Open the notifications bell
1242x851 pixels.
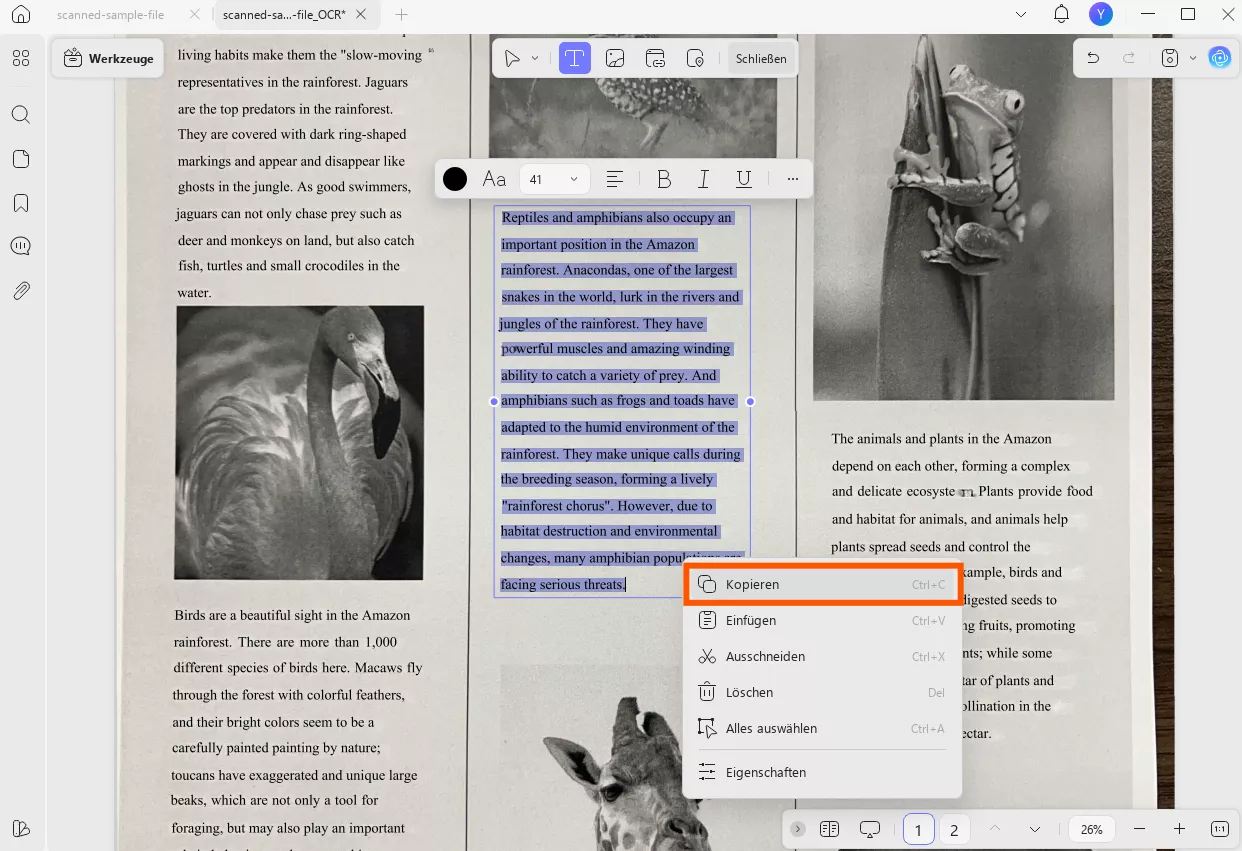click(1062, 14)
